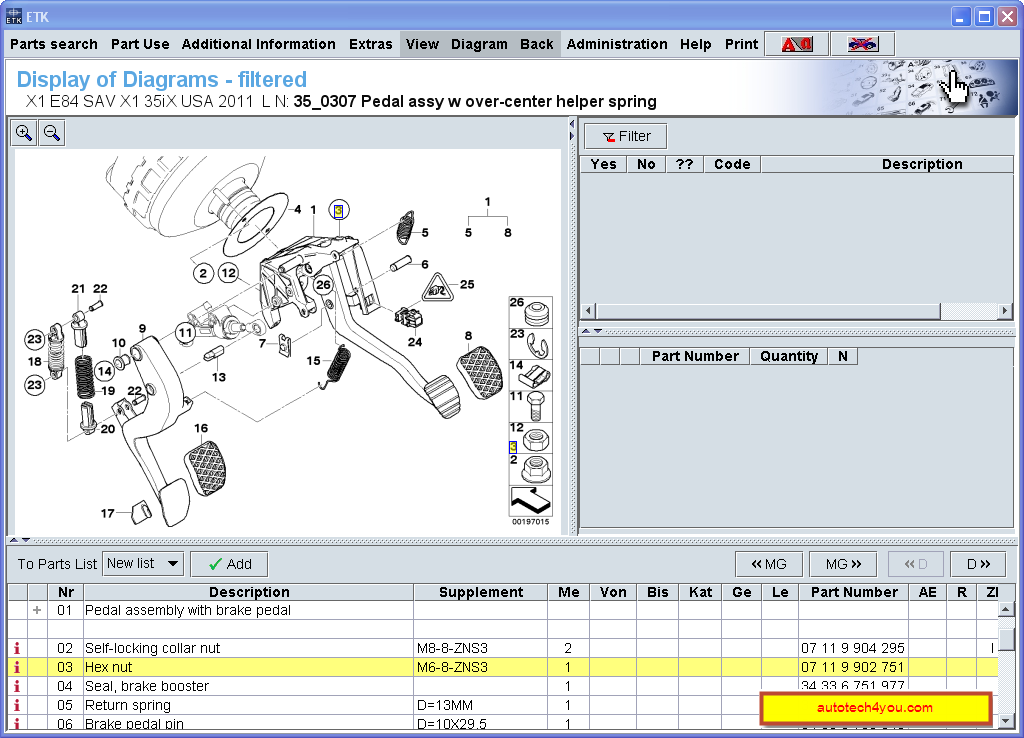Open the Parts search menu
Screen dimensions: 1024x738
(x=54, y=44)
